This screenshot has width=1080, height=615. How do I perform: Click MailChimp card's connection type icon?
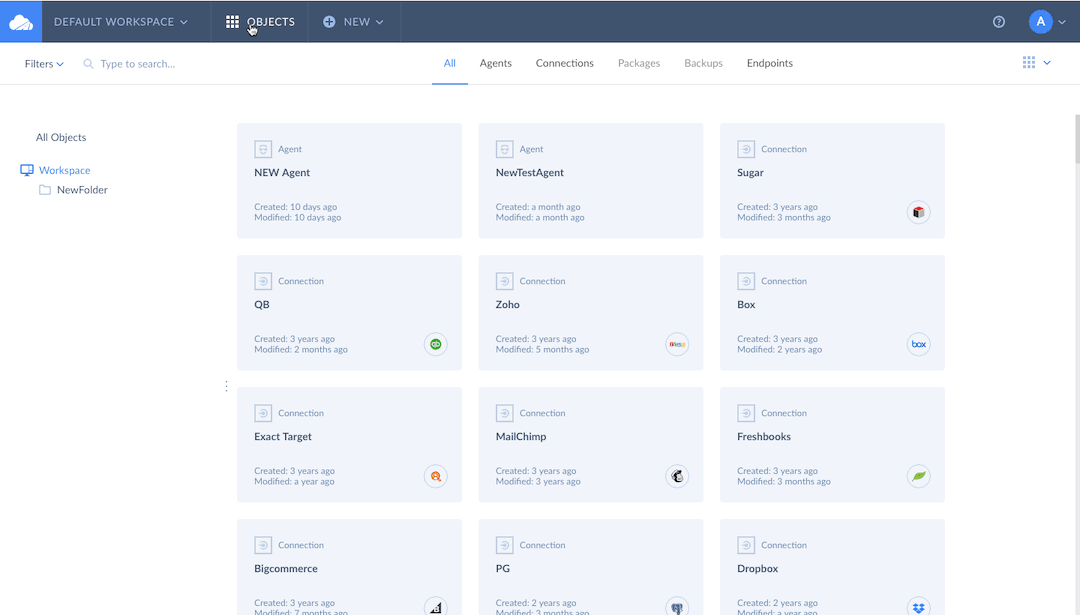[504, 413]
